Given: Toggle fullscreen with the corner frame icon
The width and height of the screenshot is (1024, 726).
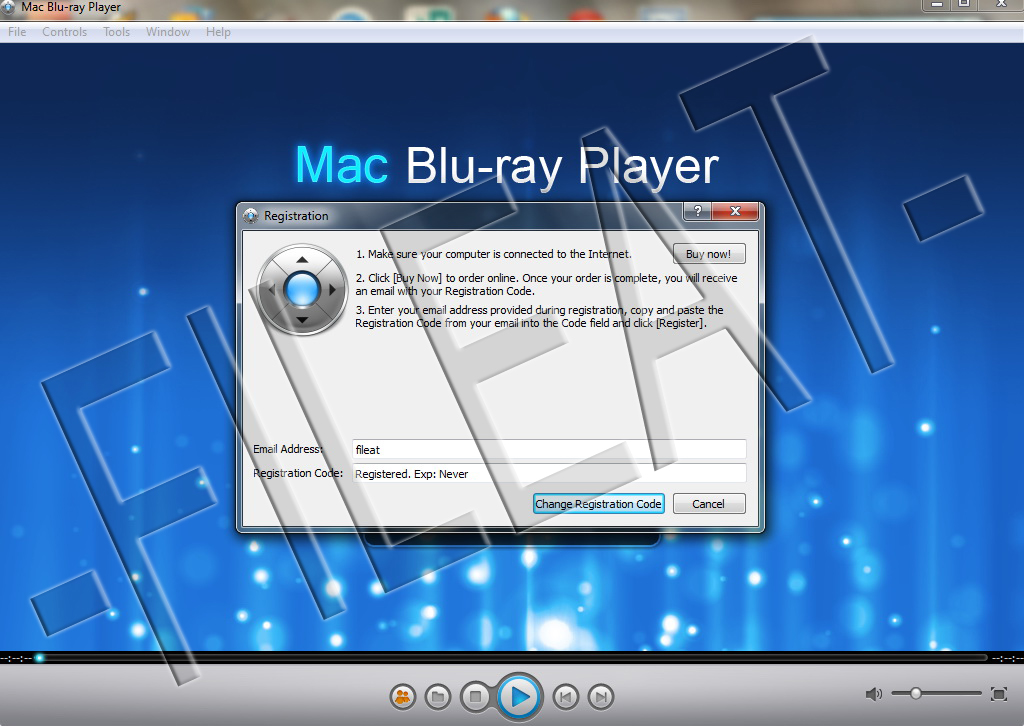Looking at the screenshot, I should [999, 694].
